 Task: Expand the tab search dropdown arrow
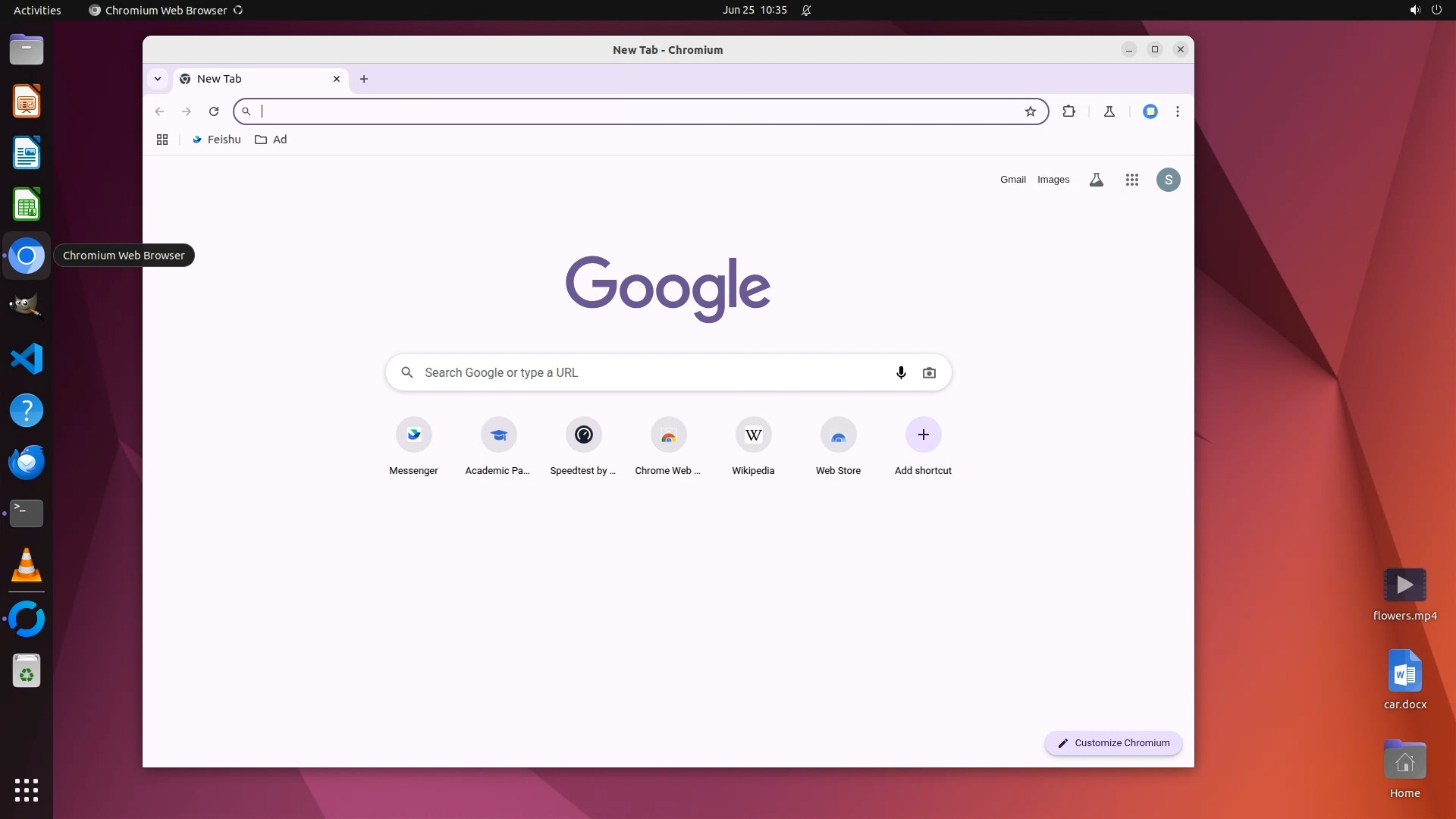(x=158, y=79)
